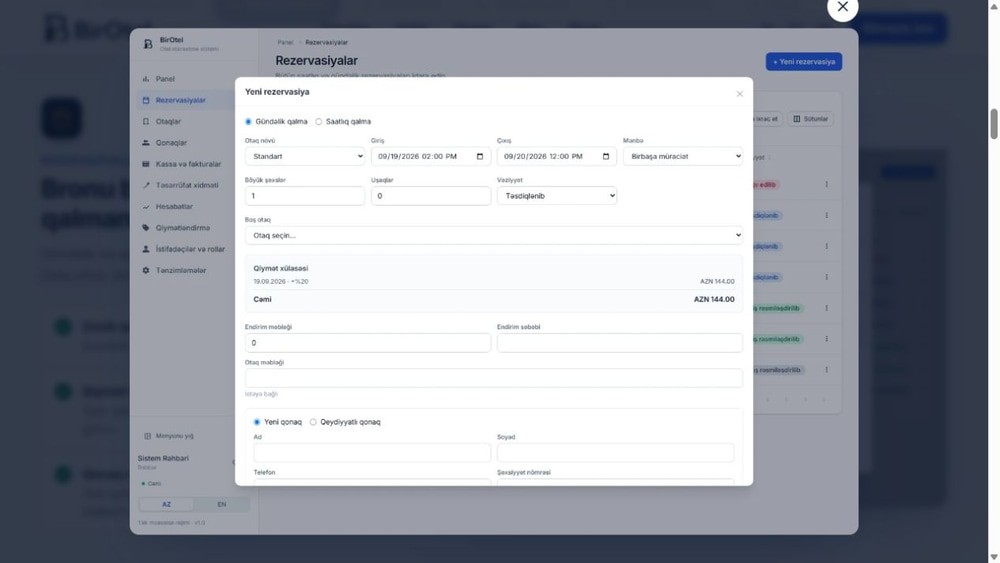This screenshot has height=563, width=1000.
Task: Click the Sistem Rəhbəri user name
Action: (x=163, y=458)
